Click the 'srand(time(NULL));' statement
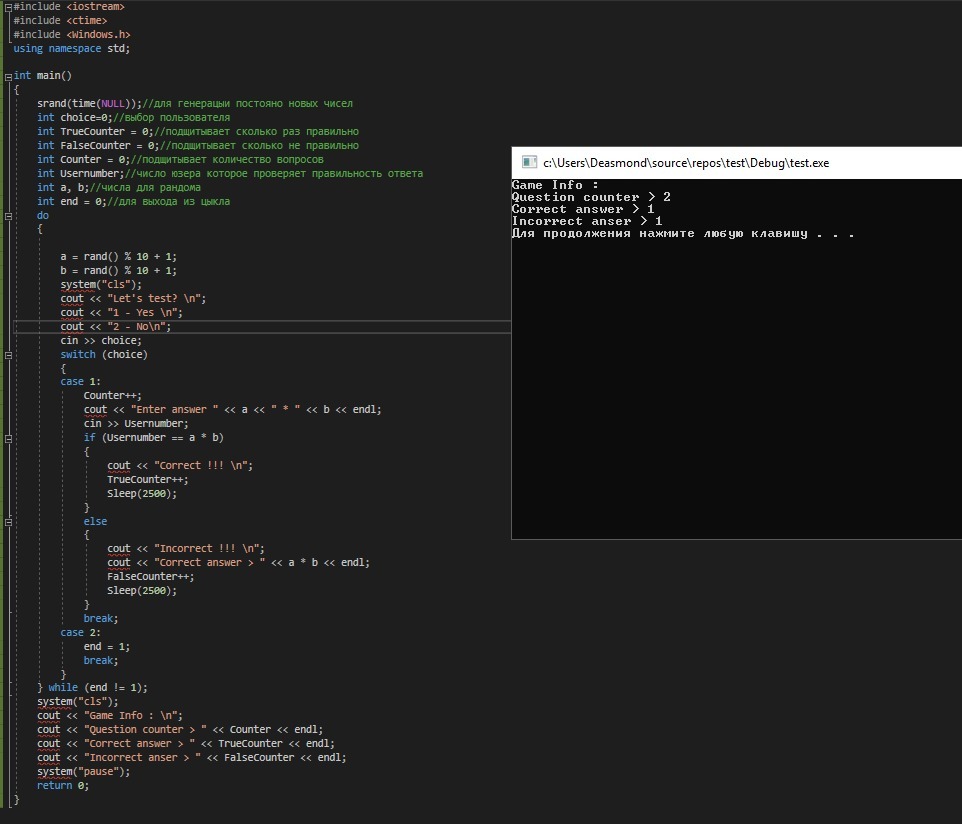The height and width of the screenshot is (824, 962). 90,104
